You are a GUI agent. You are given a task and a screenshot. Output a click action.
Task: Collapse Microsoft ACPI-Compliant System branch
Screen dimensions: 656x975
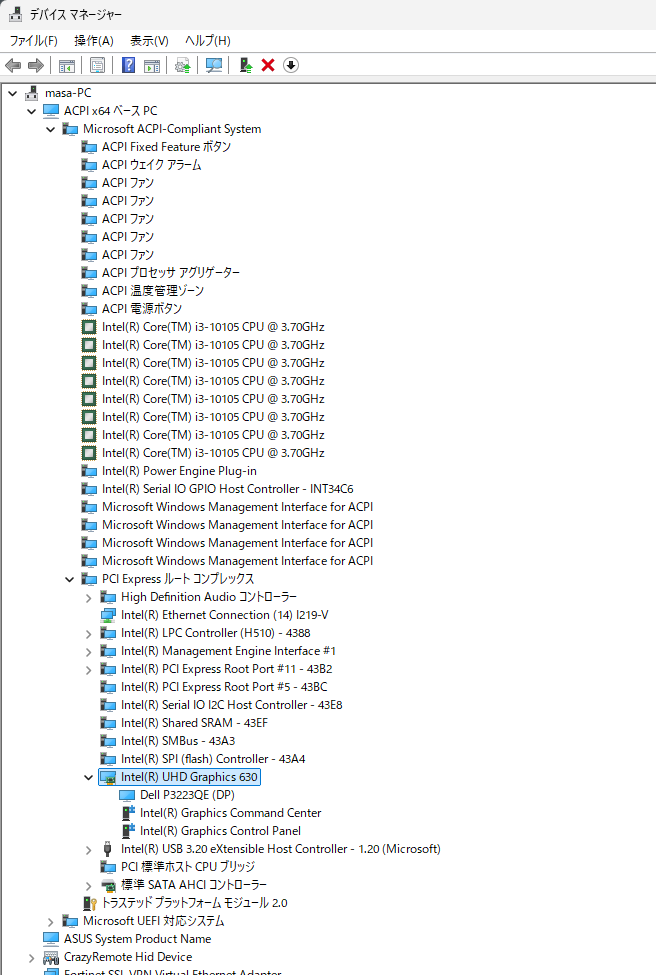pyautogui.click(x=50, y=129)
